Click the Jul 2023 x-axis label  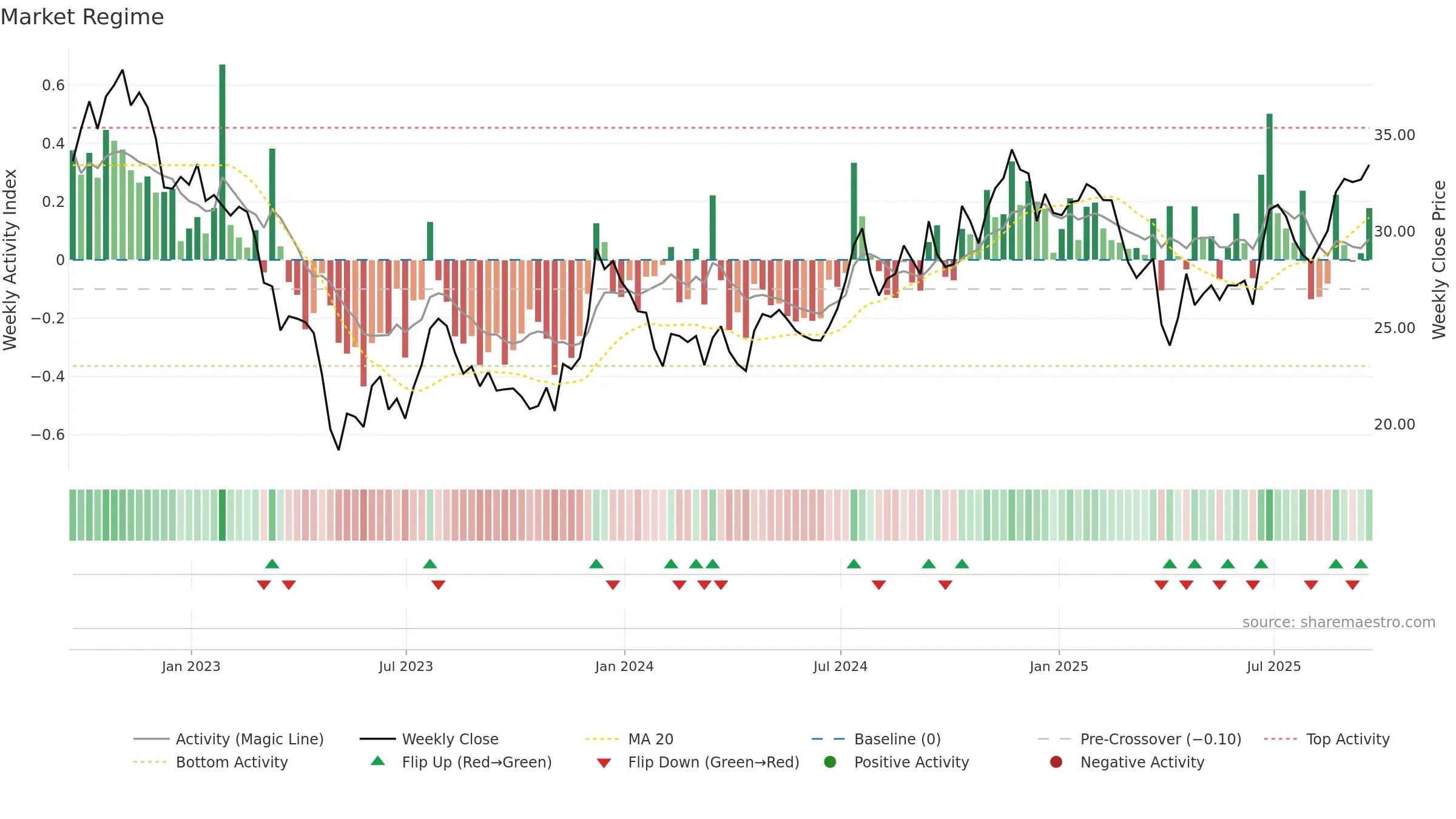[406, 666]
